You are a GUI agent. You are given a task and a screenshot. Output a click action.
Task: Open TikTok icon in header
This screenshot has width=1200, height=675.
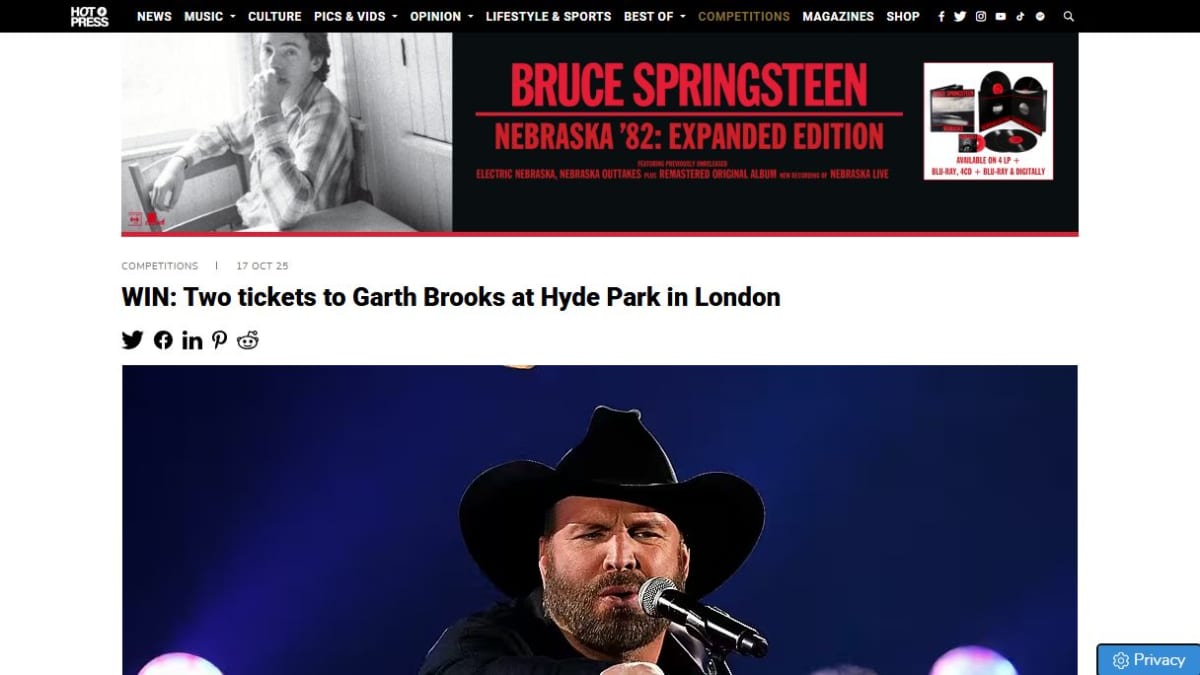1021,16
